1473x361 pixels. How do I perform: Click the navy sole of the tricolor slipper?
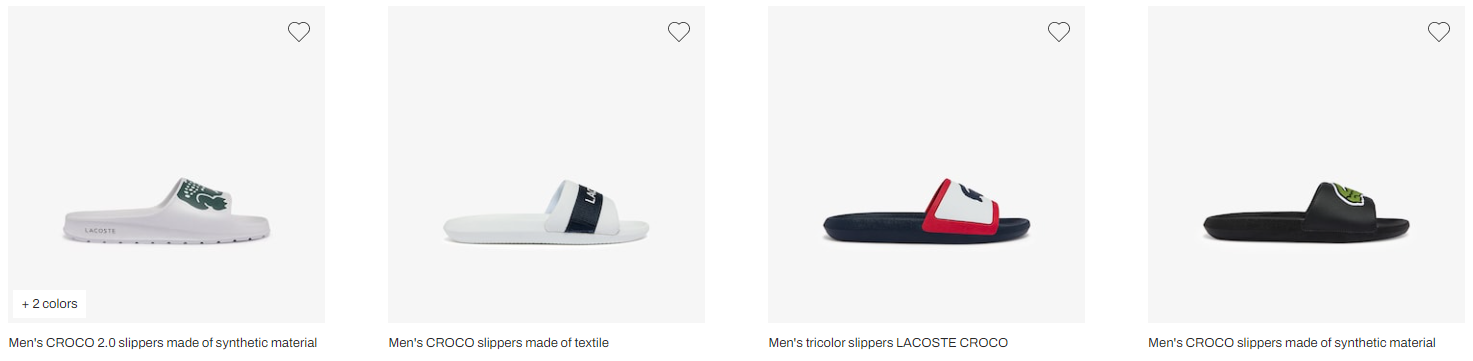click(x=924, y=228)
